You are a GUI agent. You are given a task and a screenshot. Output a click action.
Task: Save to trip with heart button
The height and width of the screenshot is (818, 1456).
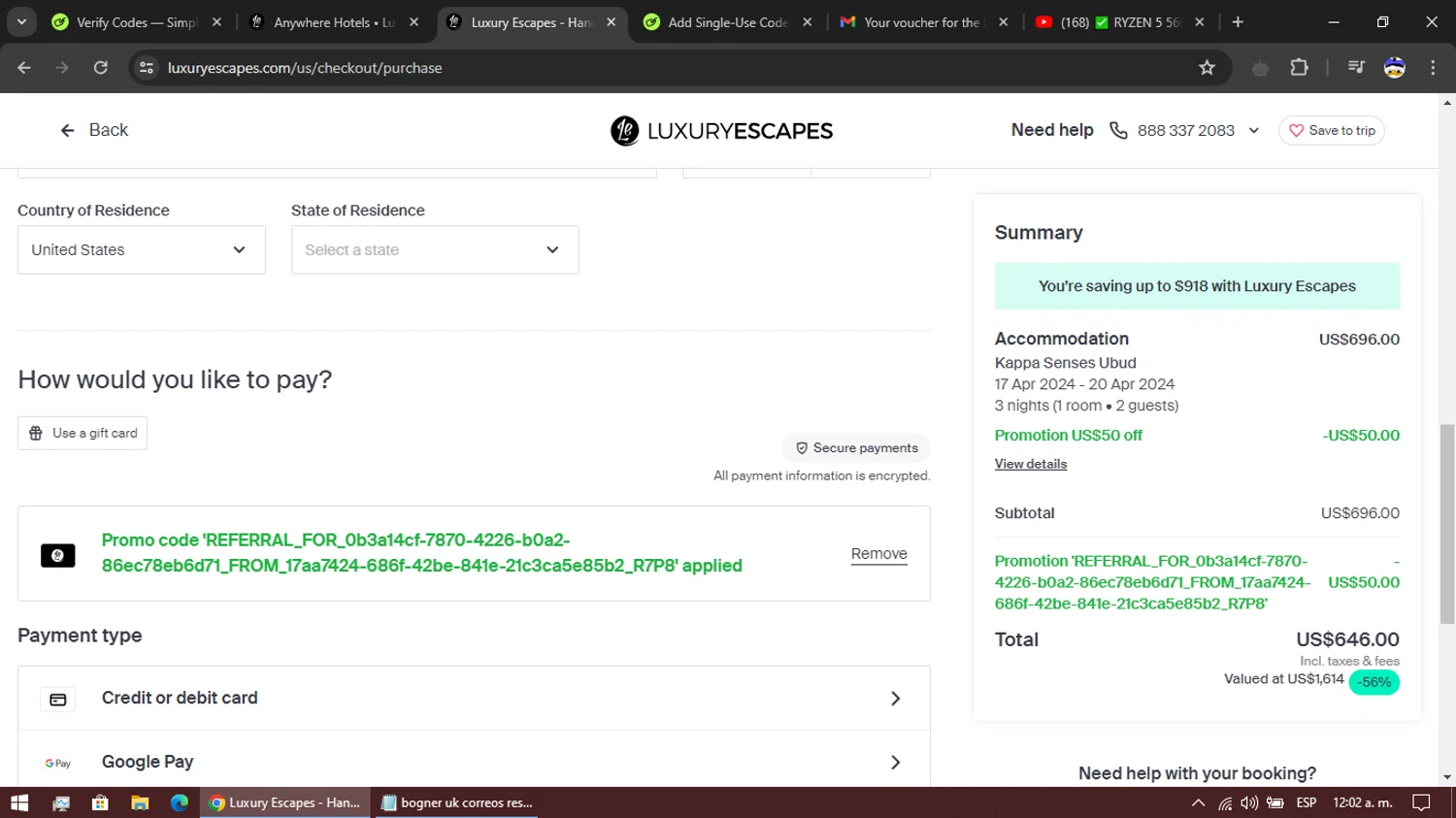click(1332, 130)
